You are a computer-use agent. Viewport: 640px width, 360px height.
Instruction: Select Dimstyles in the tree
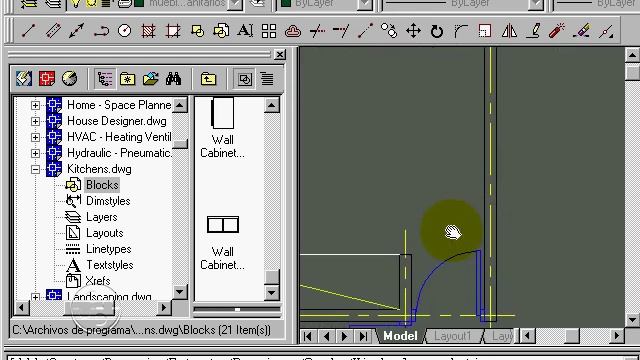(108, 201)
